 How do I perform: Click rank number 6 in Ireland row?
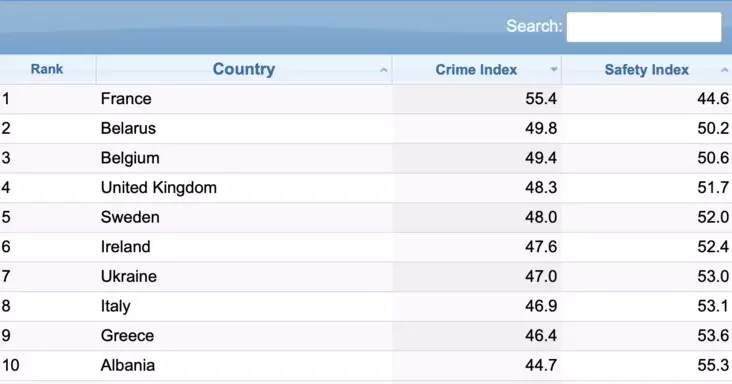click(6, 246)
